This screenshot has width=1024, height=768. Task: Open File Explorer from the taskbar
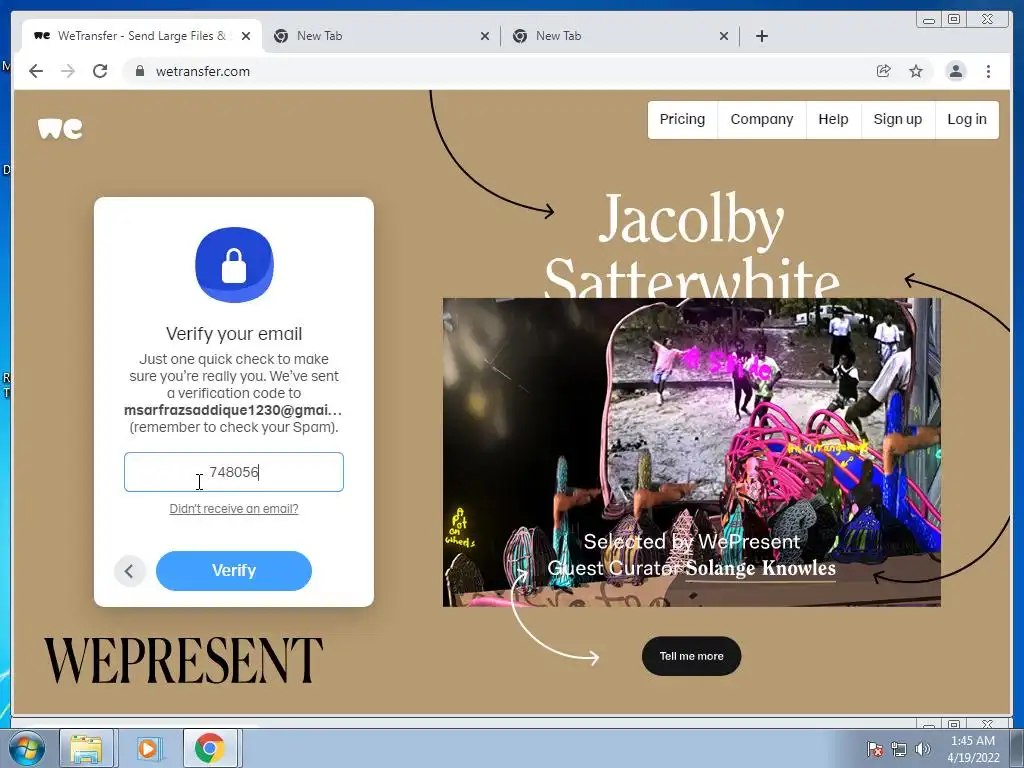[87, 748]
